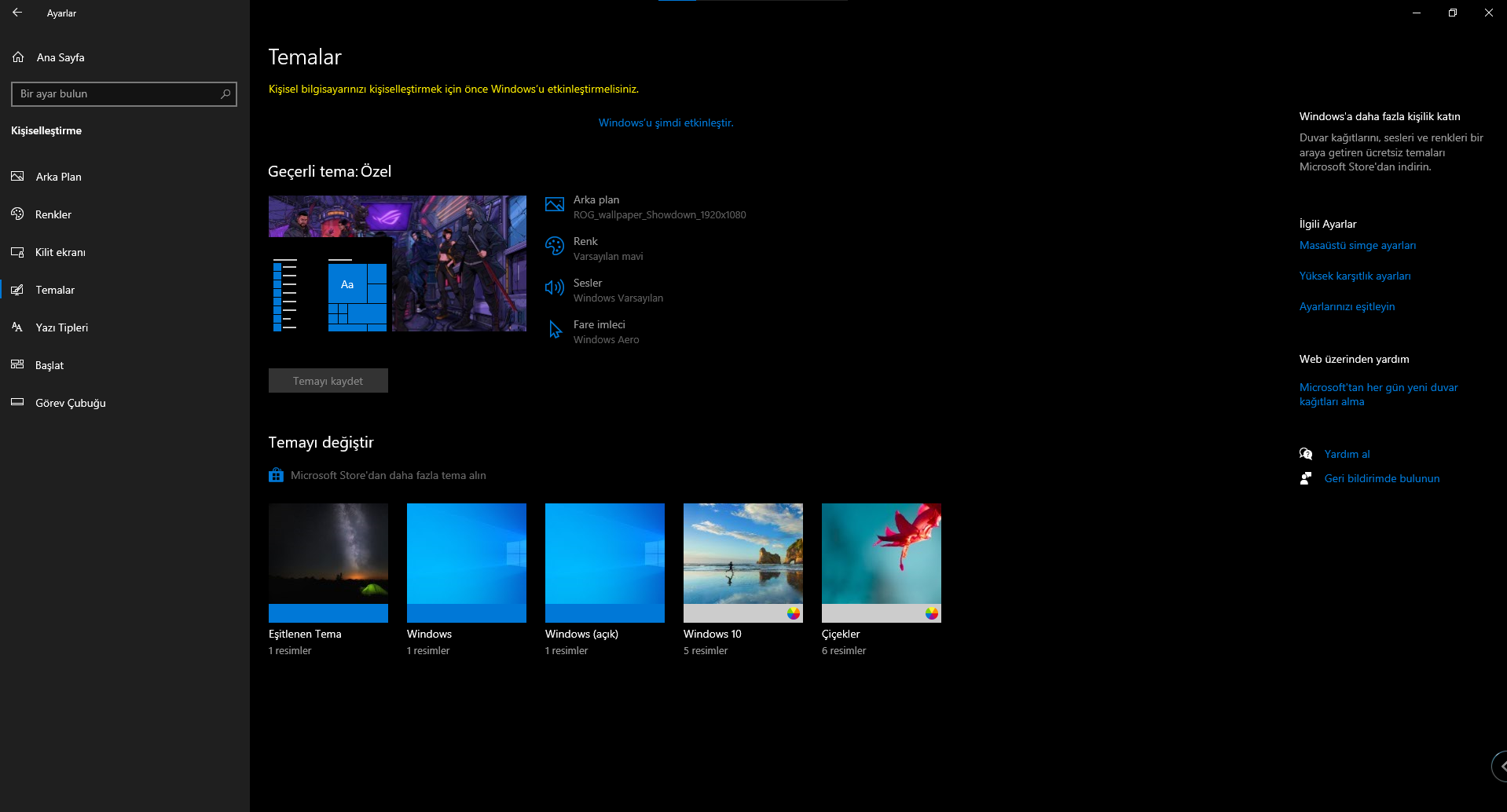This screenshot has height=812, width=1507.
Task: Click the current theme preview image
Action: coord(398,263)
